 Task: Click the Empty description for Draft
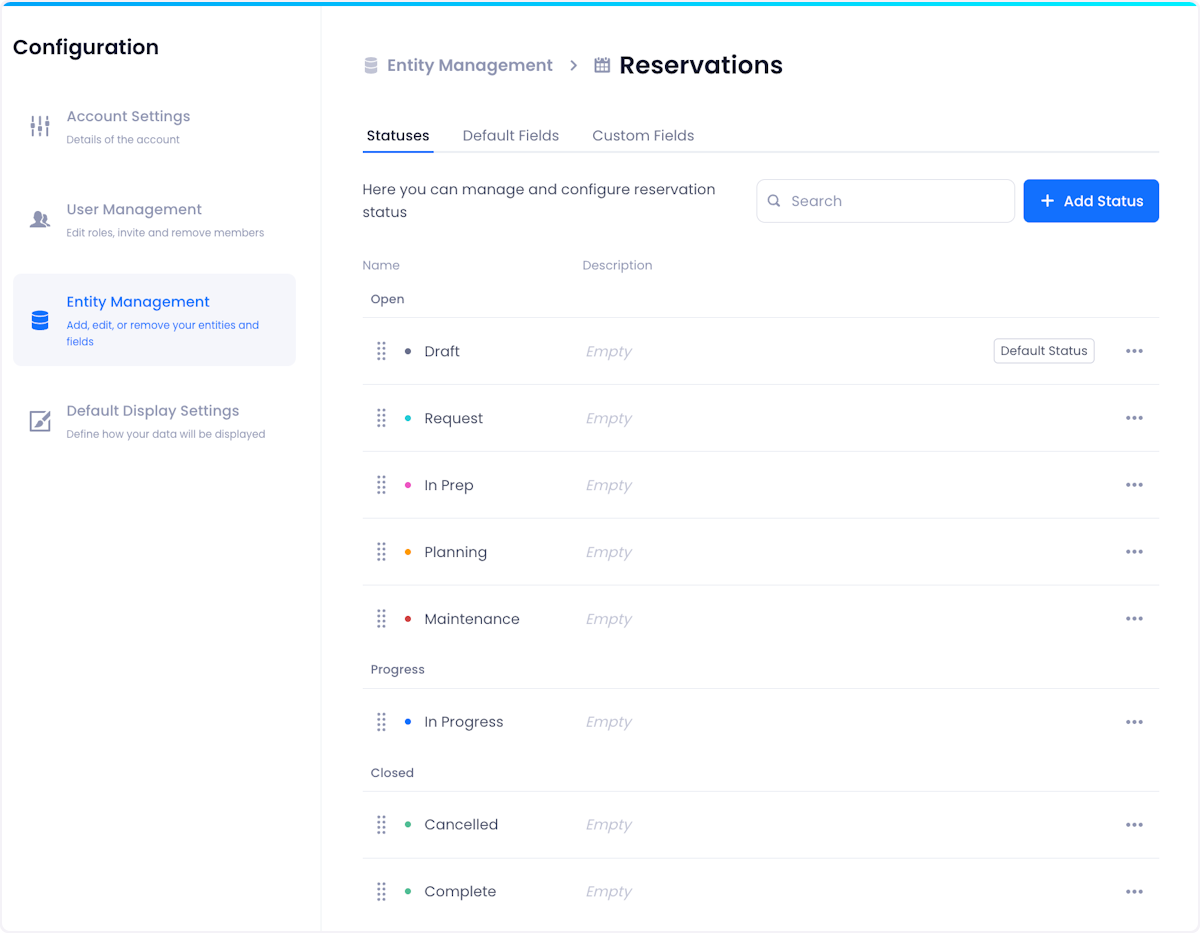point(609,352)
